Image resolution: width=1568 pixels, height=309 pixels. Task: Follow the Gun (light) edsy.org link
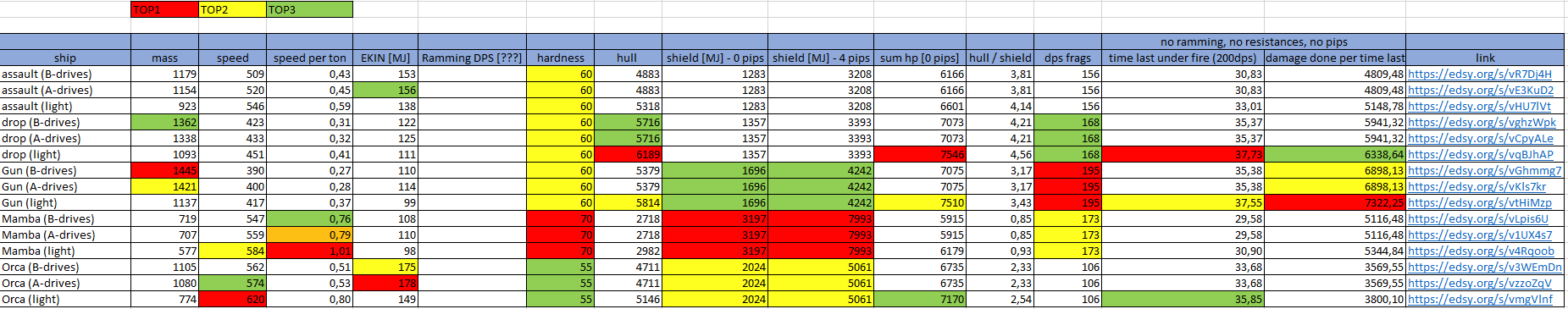tap(1479, 202)
